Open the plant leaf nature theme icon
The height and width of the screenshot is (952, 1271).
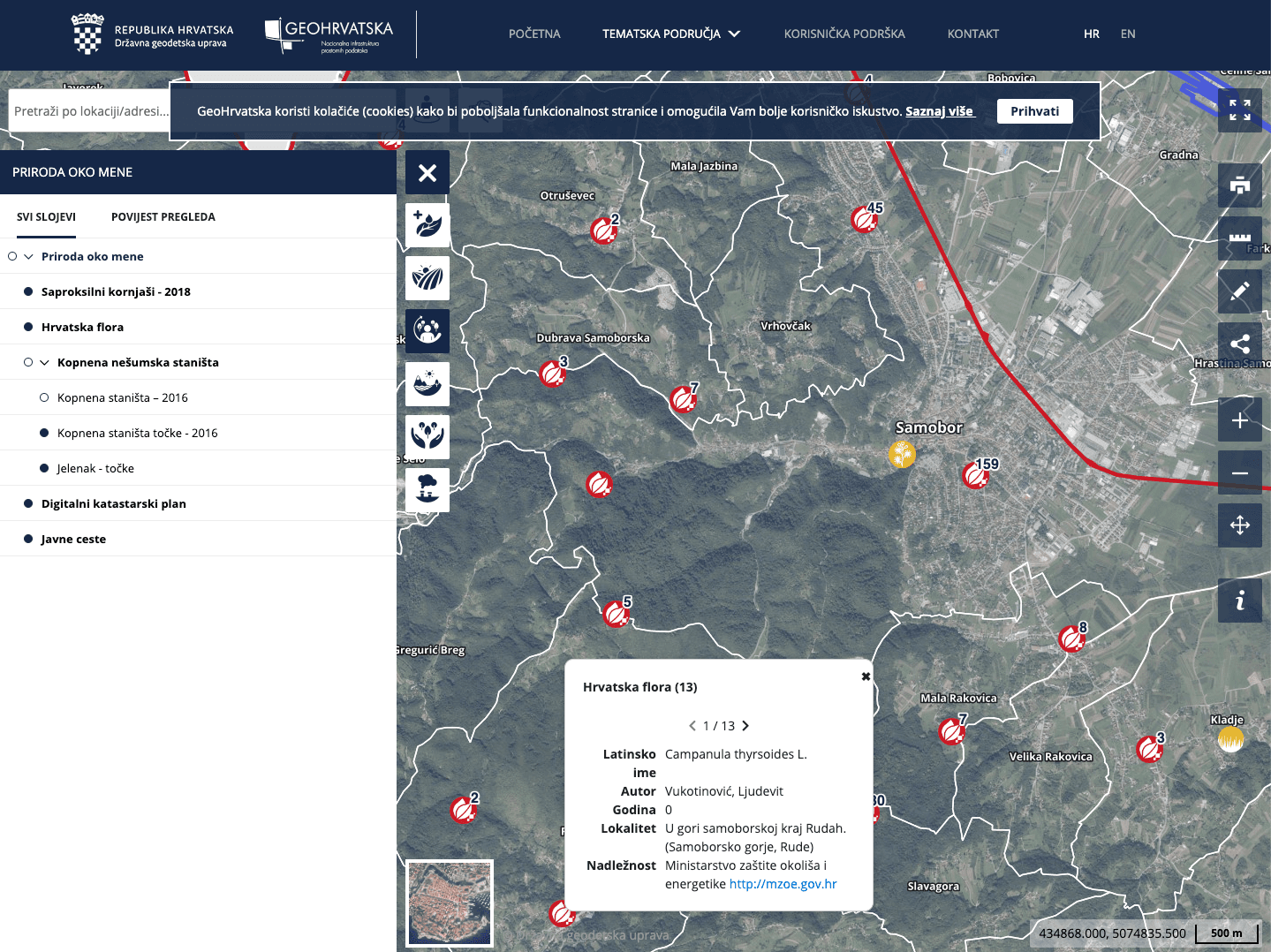tap(427, 225)
